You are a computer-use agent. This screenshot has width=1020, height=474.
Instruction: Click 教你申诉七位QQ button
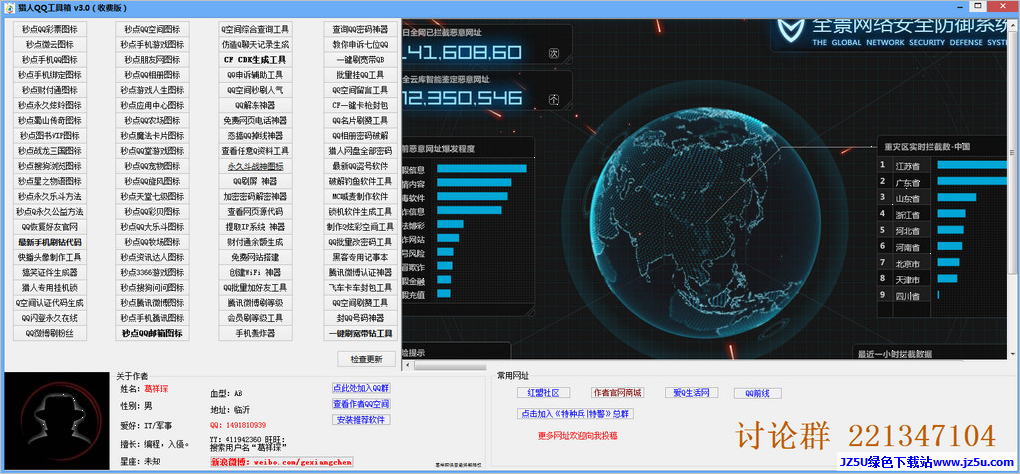click(360, 44)
